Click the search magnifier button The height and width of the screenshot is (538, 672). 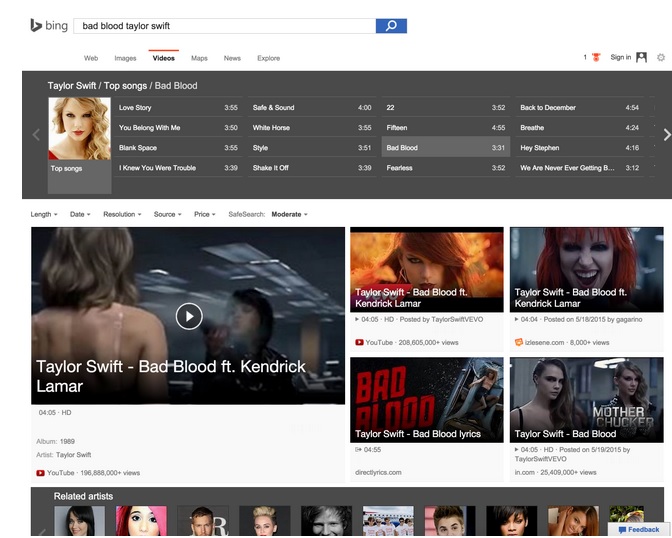coord(391,26)
